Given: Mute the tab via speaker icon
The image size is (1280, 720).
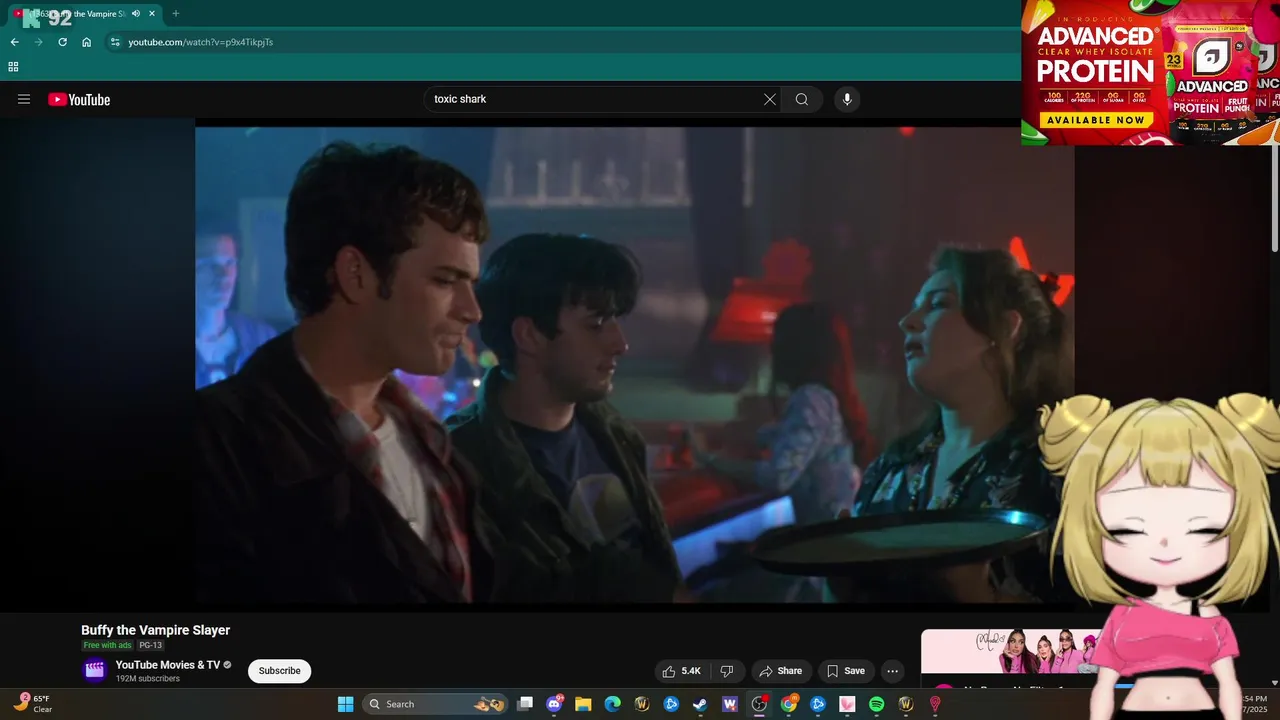Looking at the screenshot, I should point(136,14).
